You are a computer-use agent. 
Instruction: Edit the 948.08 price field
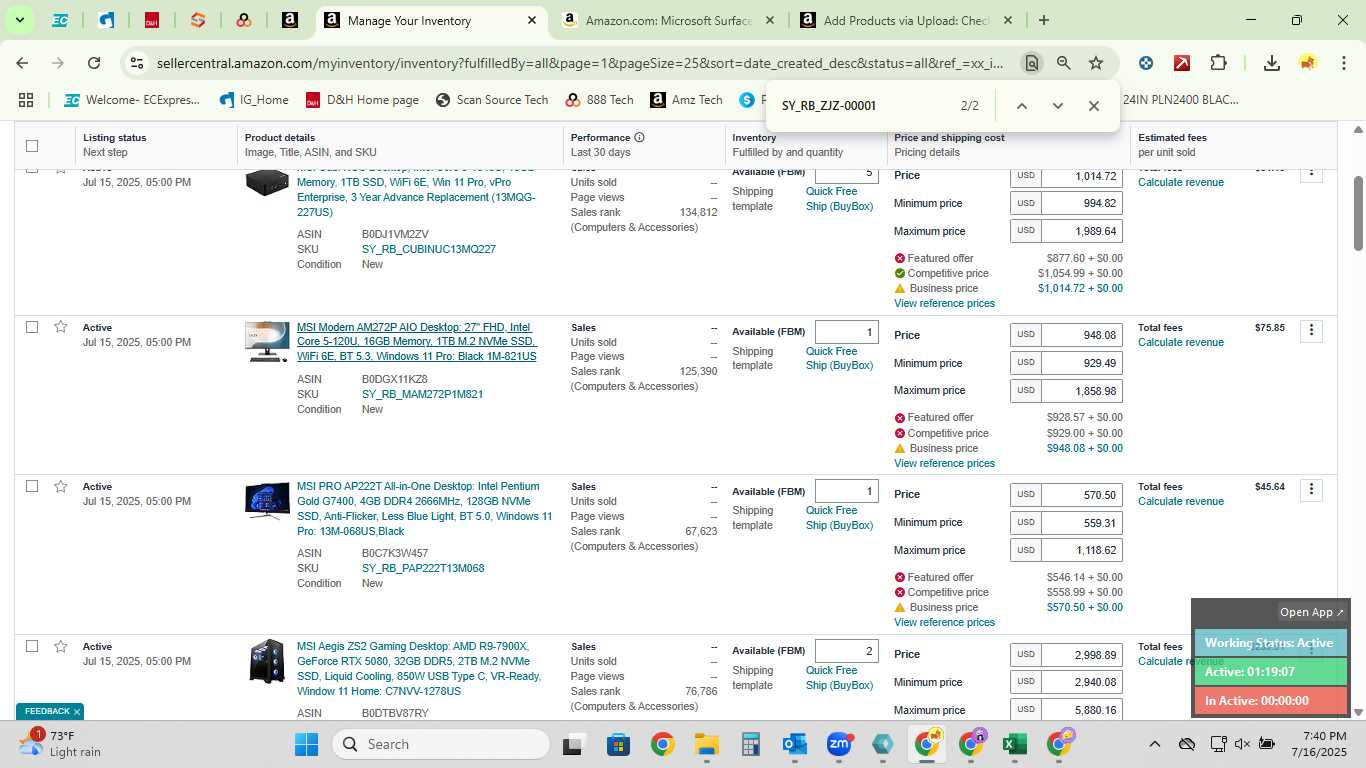click(1081, 335)
